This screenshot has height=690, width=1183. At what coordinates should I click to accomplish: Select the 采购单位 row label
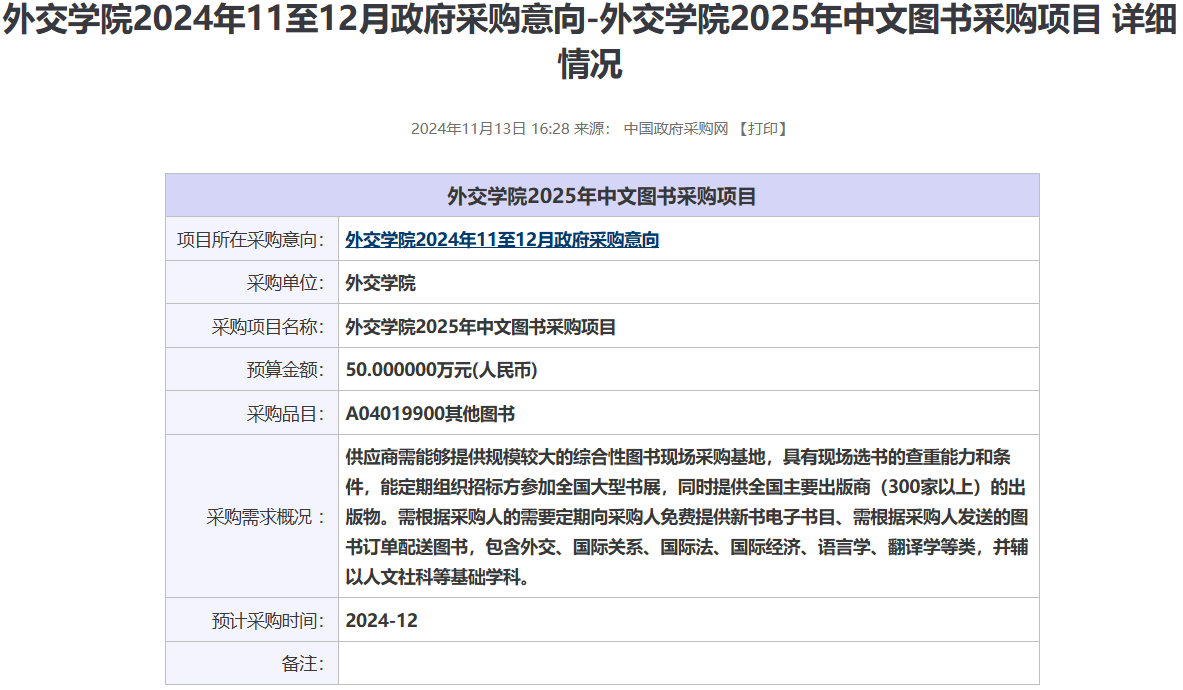coord(285,283)
